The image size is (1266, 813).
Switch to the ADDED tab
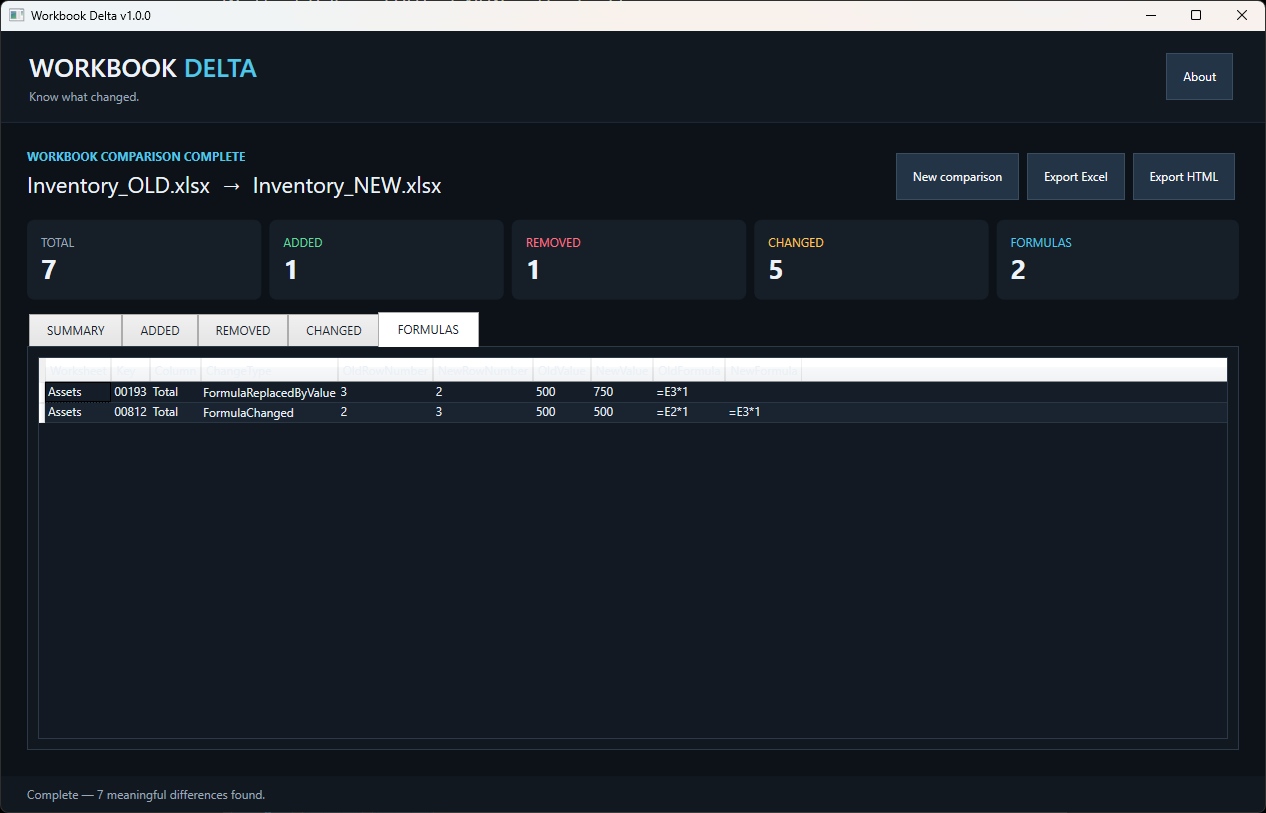pyautogui.click(x=160, y=331)
